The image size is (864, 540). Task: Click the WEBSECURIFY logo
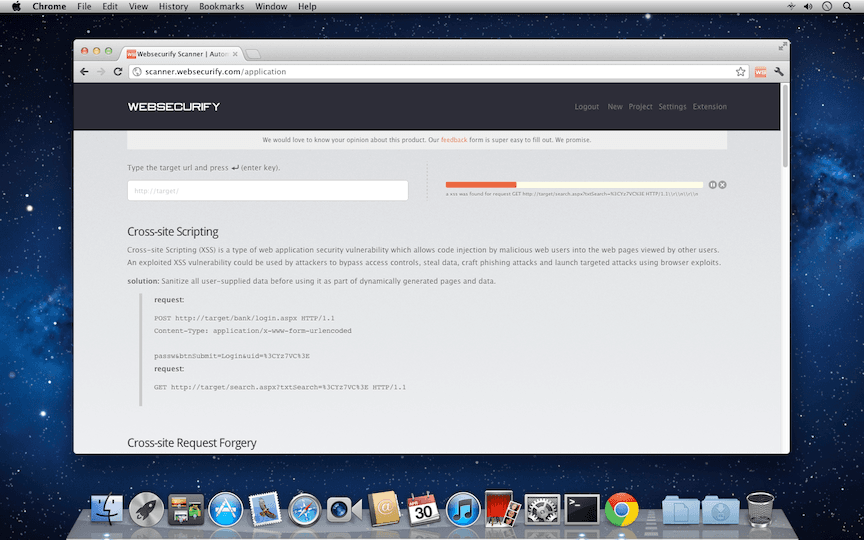pyautogui.click(x=174, y=107)
